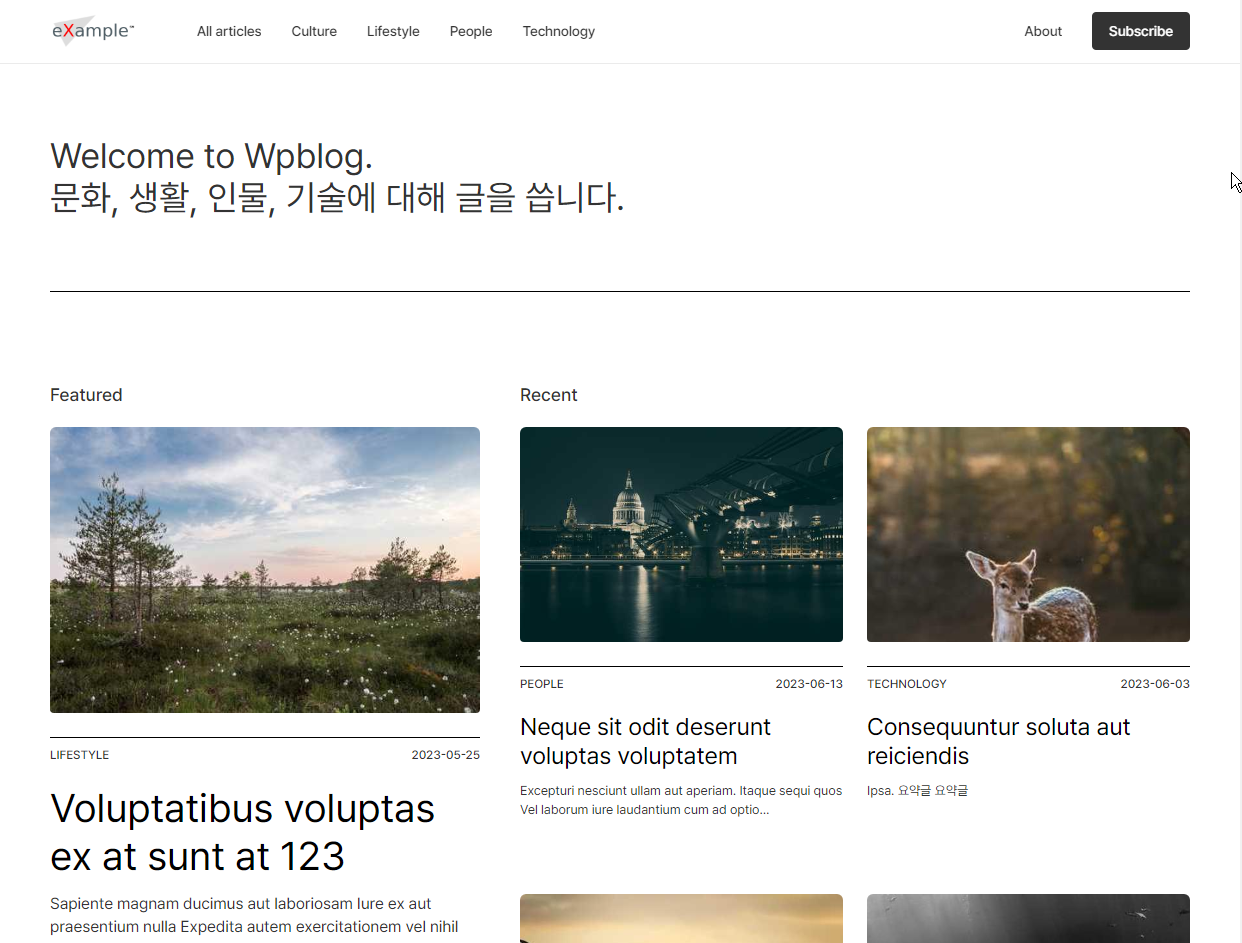Open article Consequuntur soluta aut reiciendis
The width and height of the screenshot is (1242, 943).
coord(999,741)
